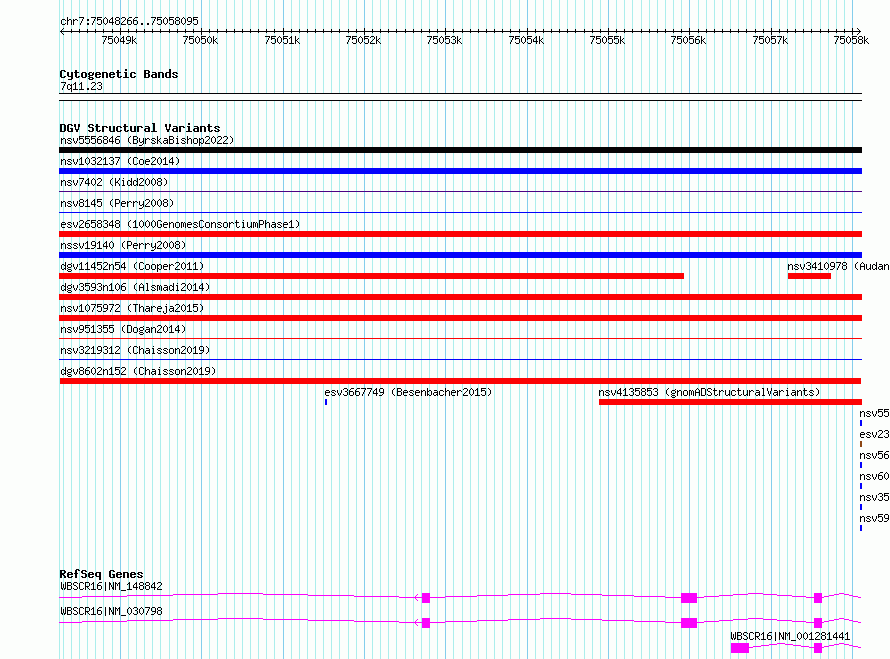Viewport: 890px width, 659px height.
Task: Open WBSCR16|NM_148842 transcript label
Action: pyautogui.click(x=111, y=586)
